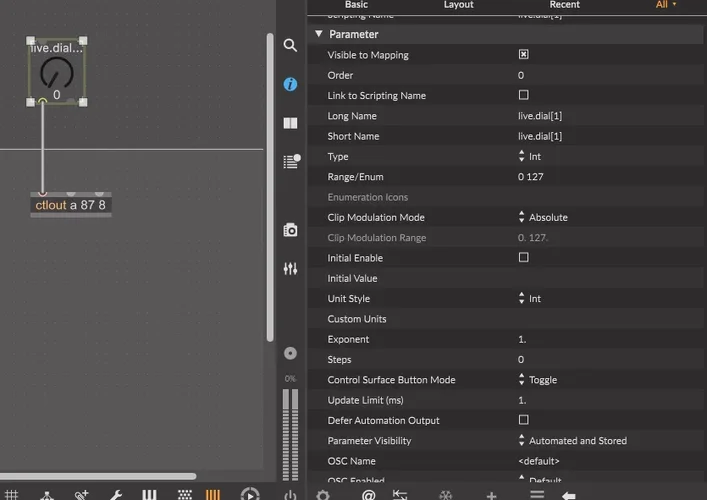Open the snapshots camera icon
The image size is (707, 500).
coord(290,230)
